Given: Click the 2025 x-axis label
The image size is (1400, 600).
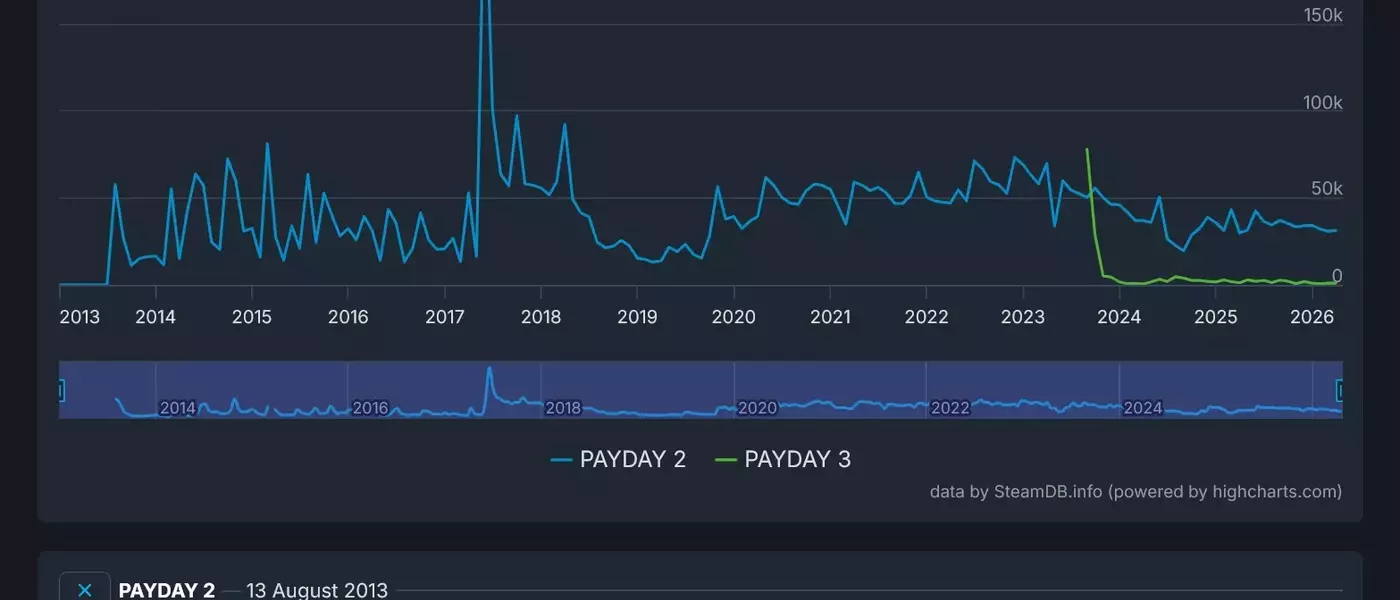Looking at the screenshot, I should (1216, 317).
